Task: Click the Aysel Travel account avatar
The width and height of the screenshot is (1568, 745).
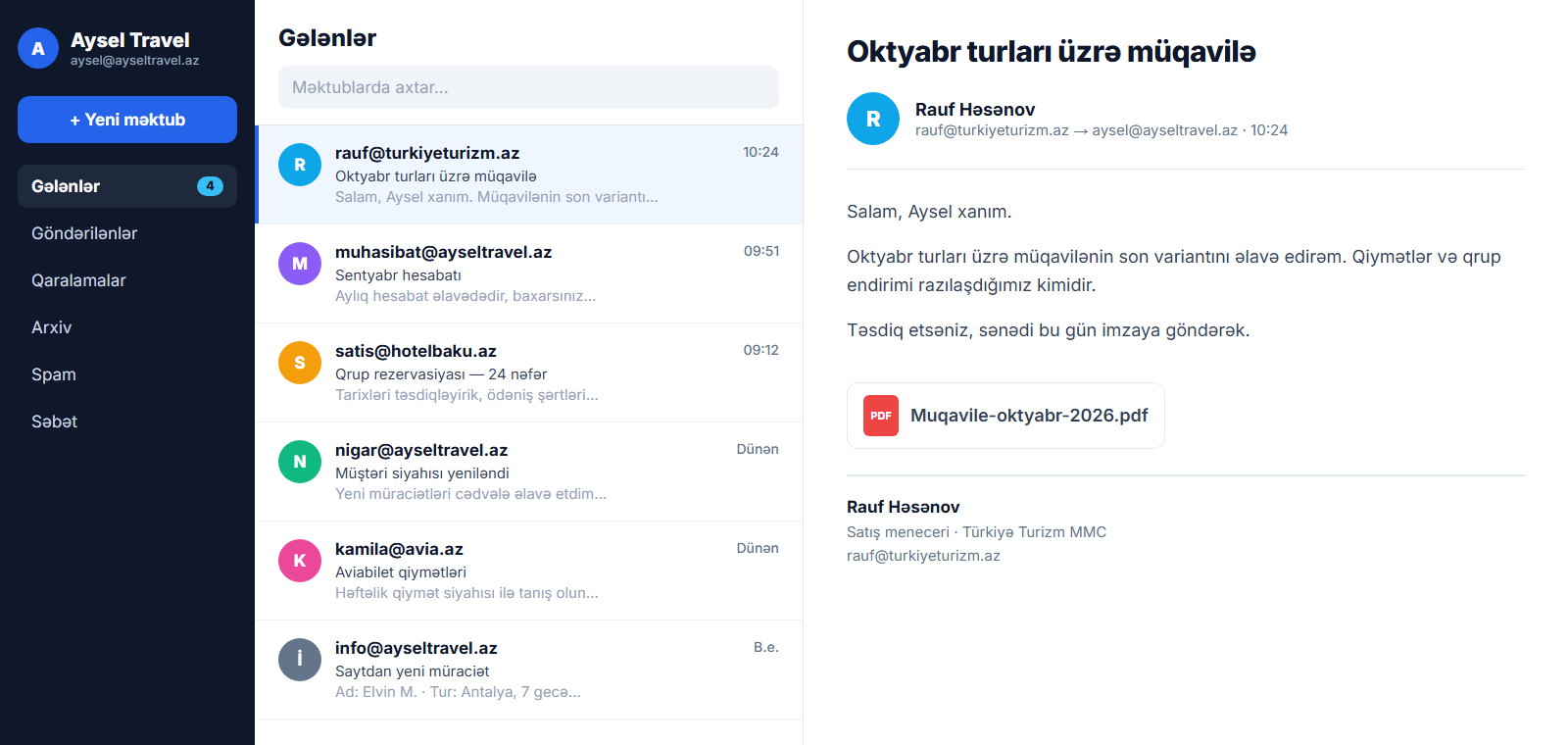Action: [38, 48]
